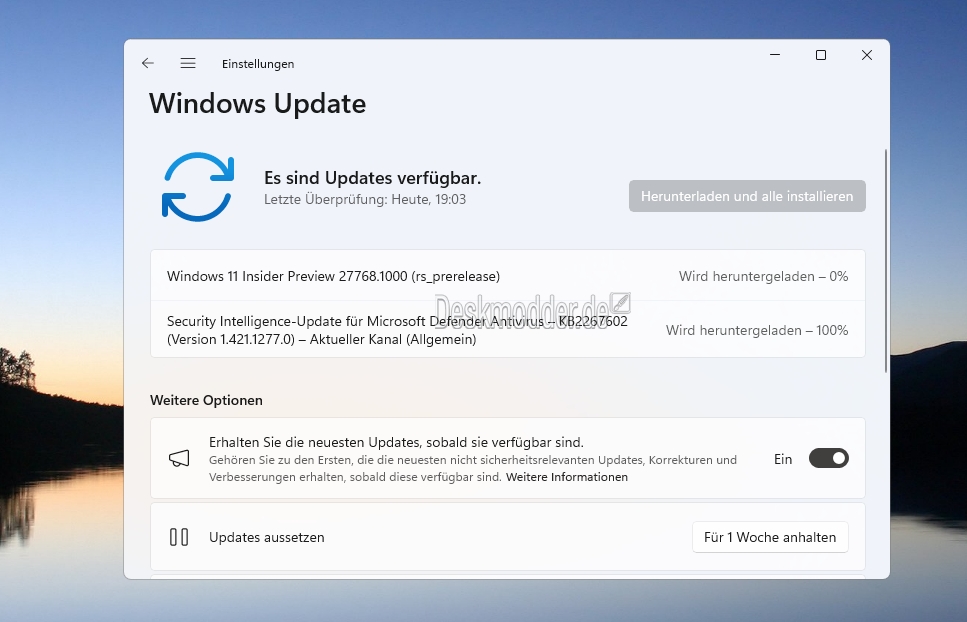967x622 pixels.
Task: Click the back arrow in Einstellungen
Action: point(148,63)
